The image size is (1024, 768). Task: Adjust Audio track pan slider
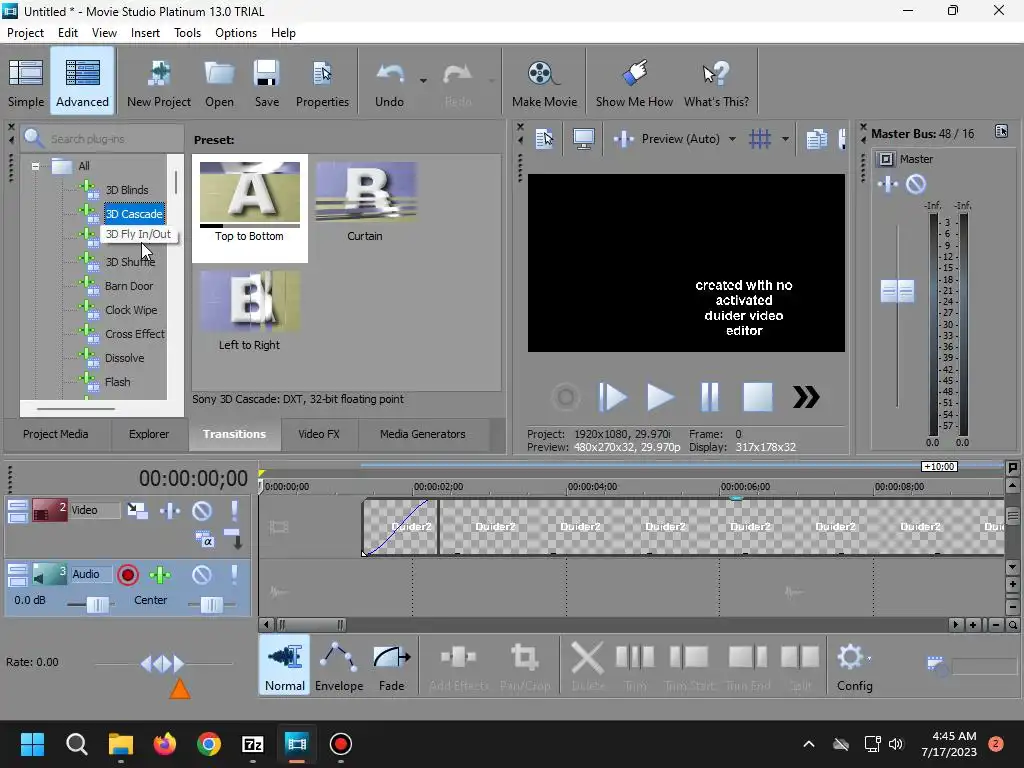tap(211, 605)
